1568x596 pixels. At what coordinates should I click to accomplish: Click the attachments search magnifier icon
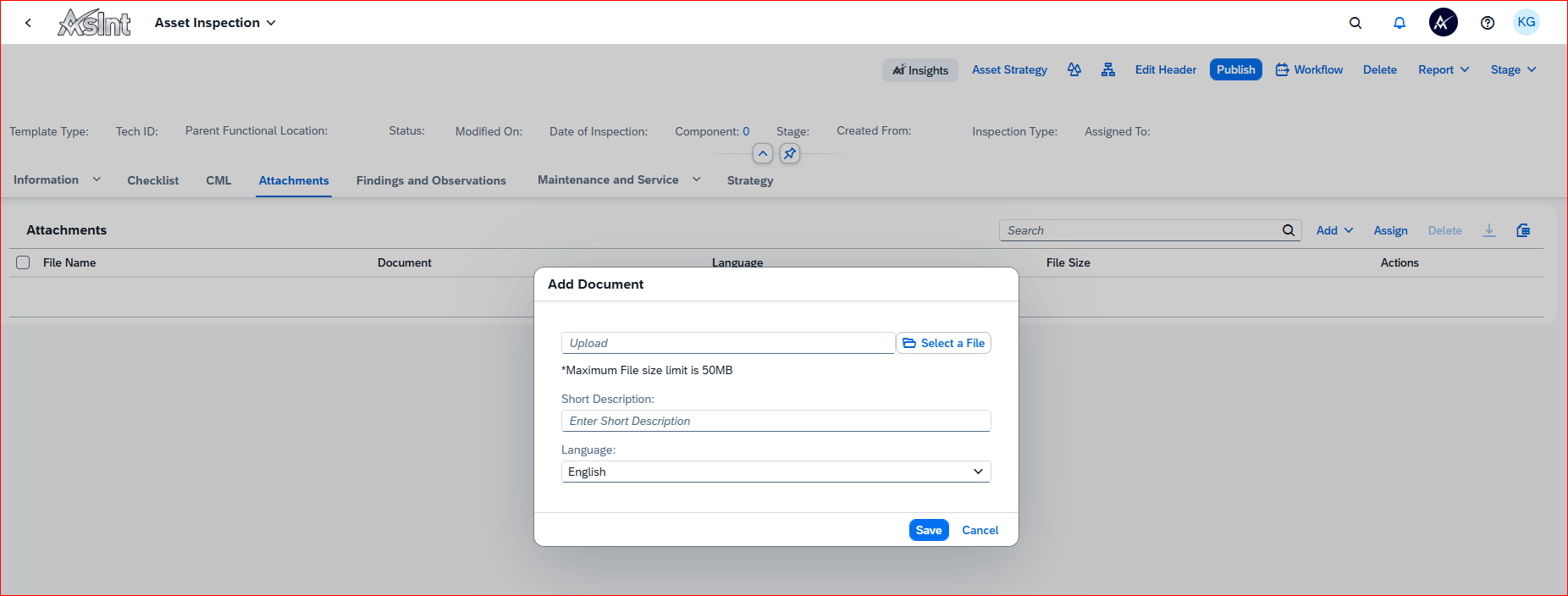click(1289, 230)
